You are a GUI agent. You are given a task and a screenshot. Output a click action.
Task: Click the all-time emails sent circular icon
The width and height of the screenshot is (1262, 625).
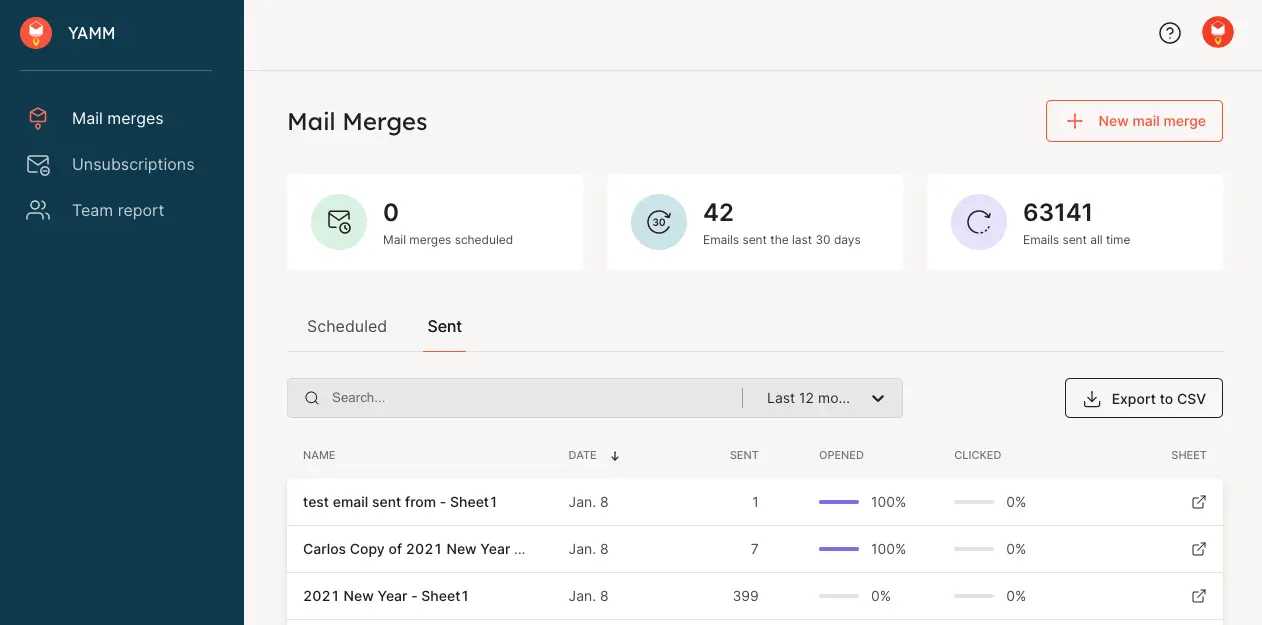pos(979,222)
